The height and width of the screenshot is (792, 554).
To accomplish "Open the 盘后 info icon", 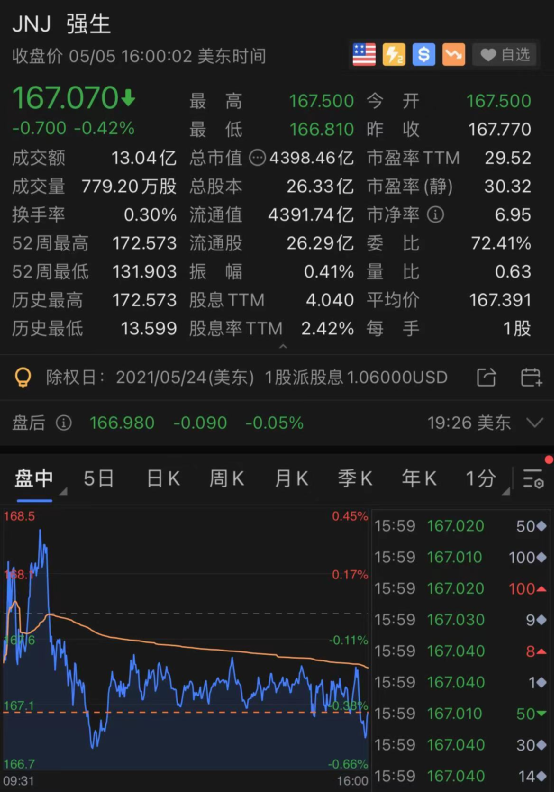I will (64, 422).
